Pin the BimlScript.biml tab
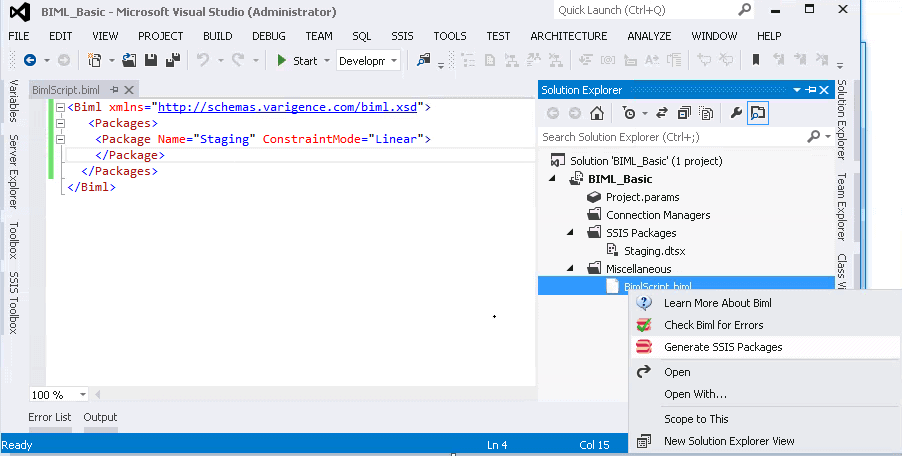 click(114, 90)
